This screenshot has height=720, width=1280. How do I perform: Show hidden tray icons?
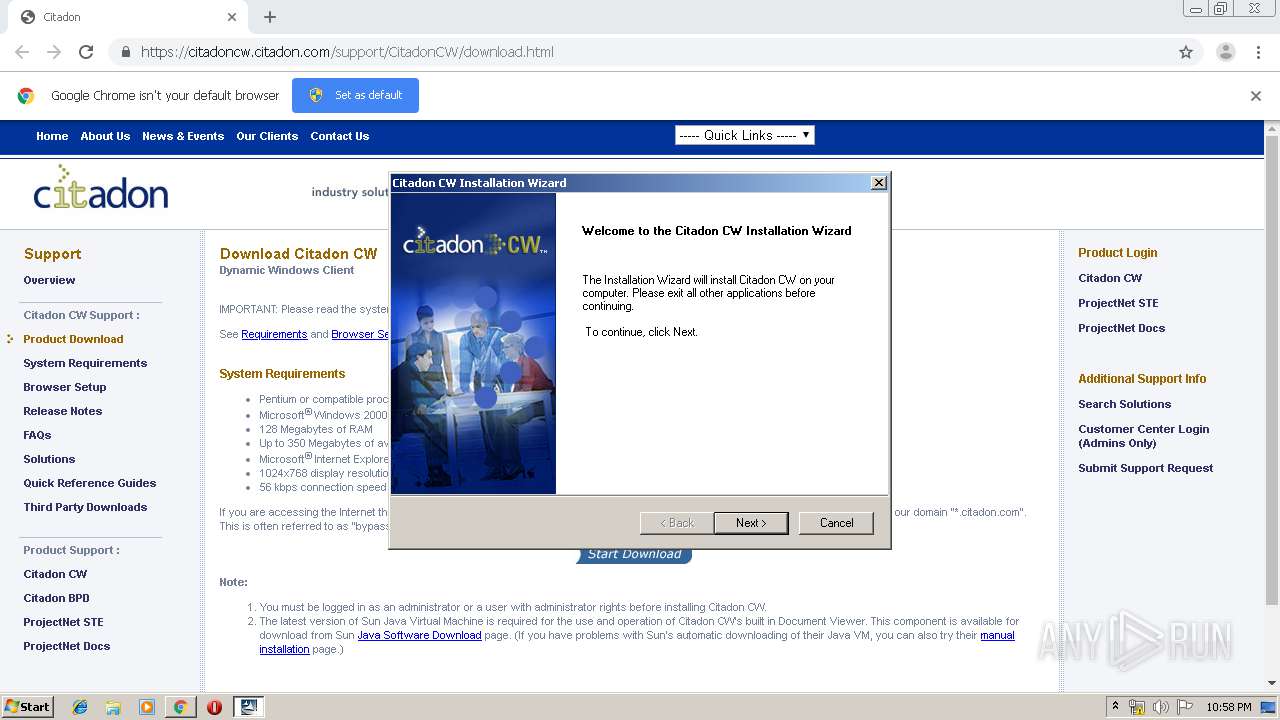[1117, 707]
